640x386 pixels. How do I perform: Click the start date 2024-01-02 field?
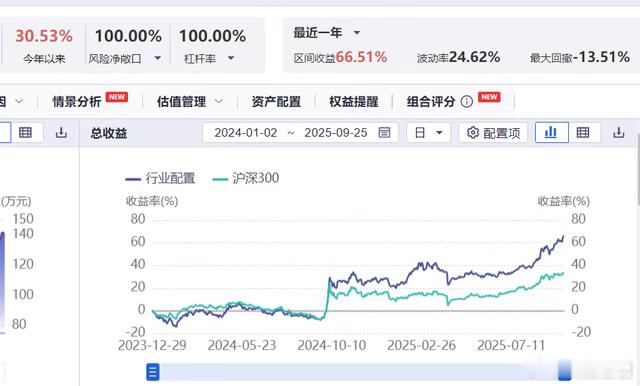click(x=246, y=133)
